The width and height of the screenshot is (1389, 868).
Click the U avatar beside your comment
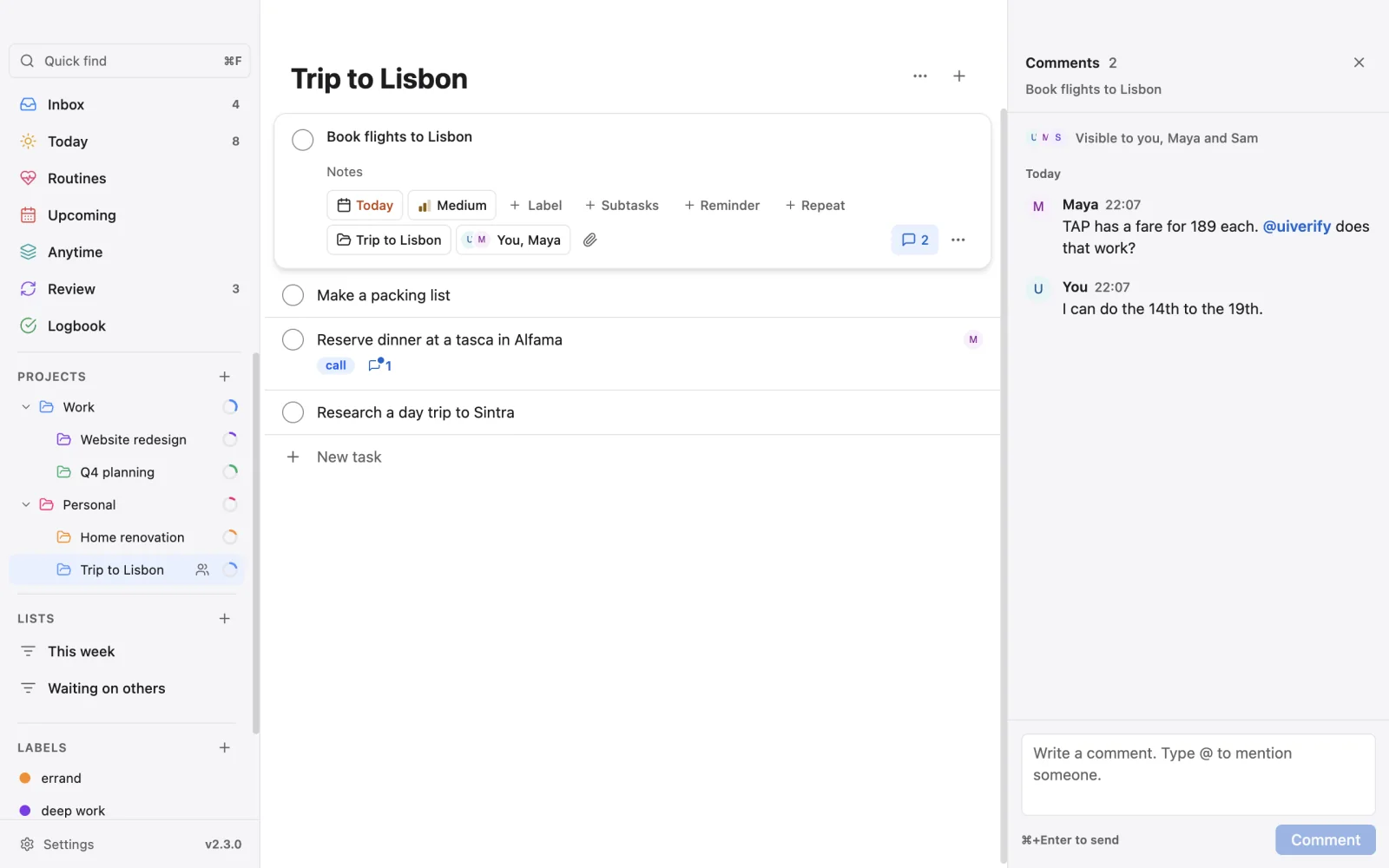(1038, 289)
